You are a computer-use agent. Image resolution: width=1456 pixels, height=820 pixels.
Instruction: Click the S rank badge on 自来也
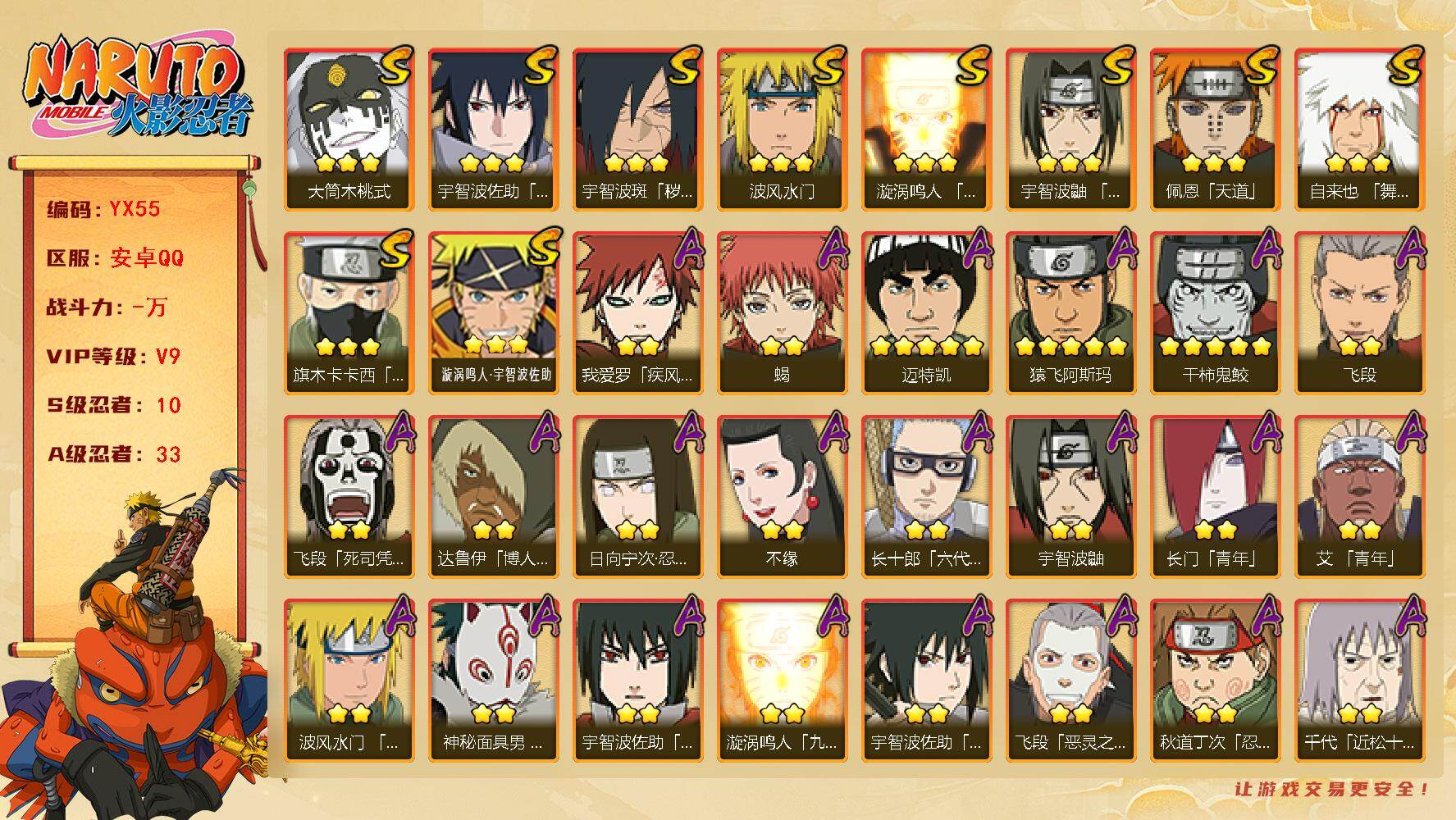click(1404, 67)
